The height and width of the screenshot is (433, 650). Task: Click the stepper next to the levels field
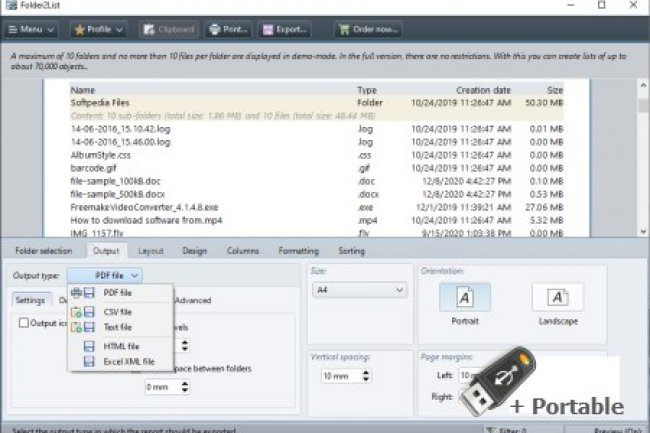[x=185, y=346]
